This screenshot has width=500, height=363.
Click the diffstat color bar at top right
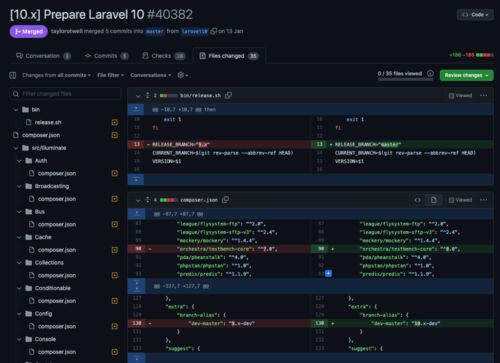click(x=485, y=55)
